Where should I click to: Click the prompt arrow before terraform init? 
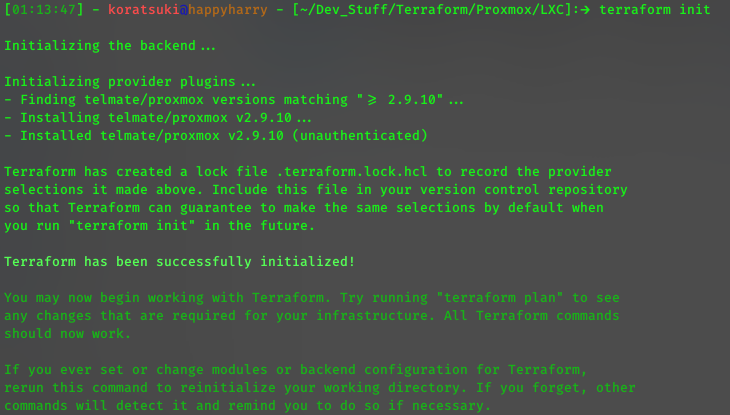(x=585, y=9)
